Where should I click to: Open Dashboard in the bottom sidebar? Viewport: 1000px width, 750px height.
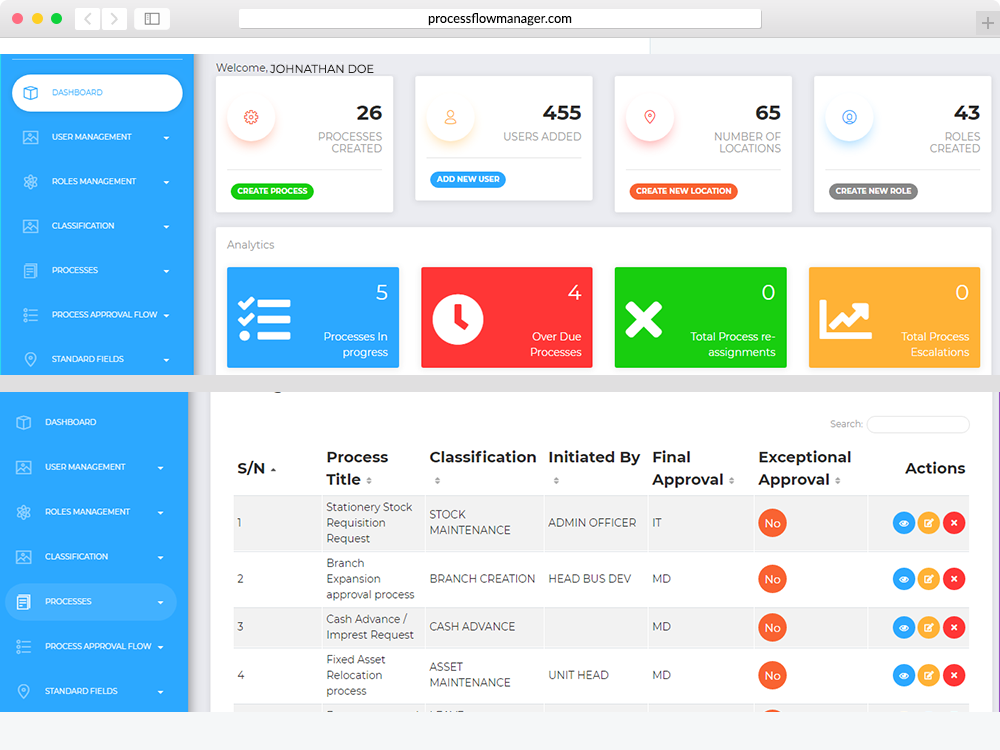click(x=91, y=423)
